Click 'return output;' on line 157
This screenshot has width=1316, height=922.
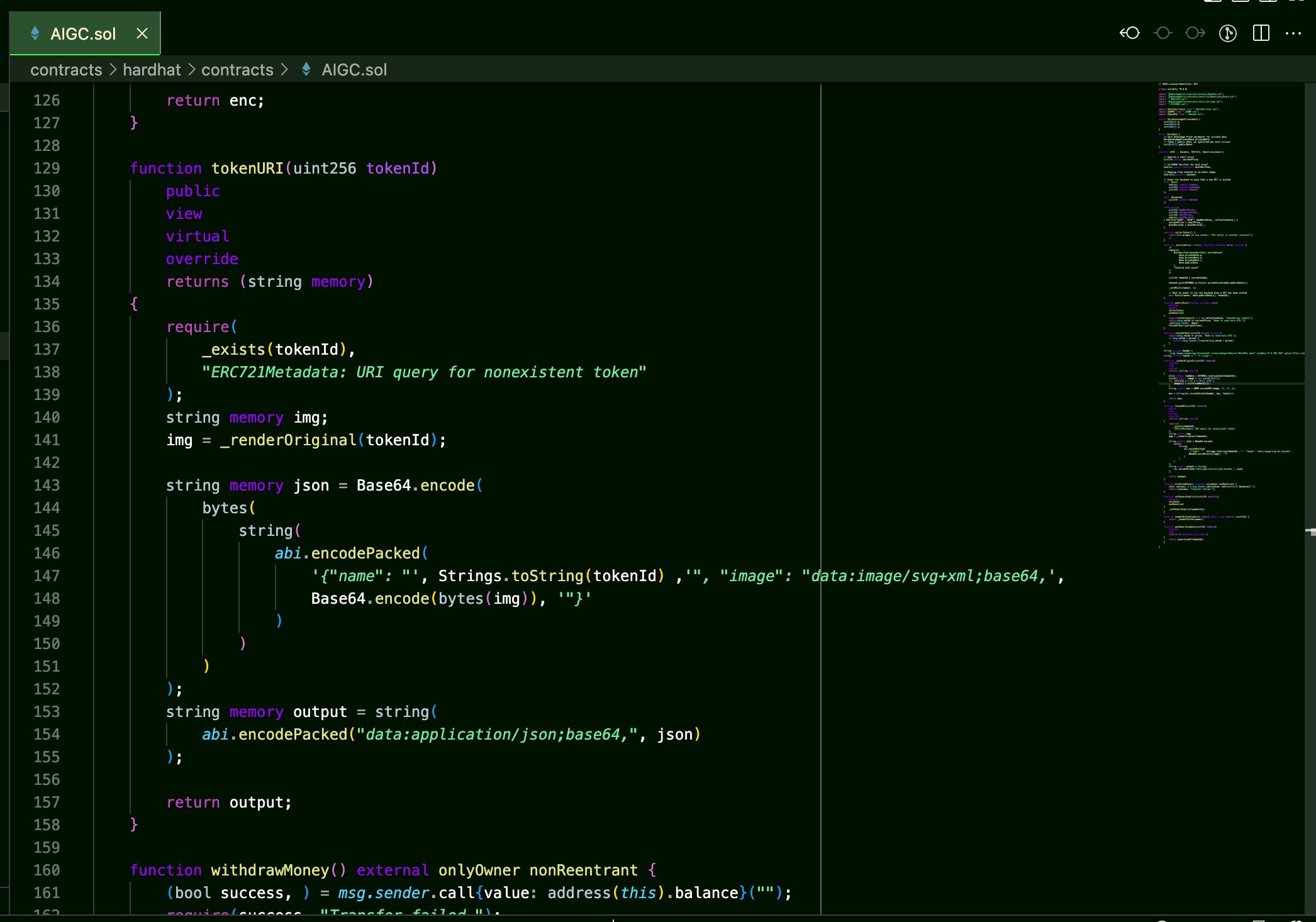pos(230,803)
